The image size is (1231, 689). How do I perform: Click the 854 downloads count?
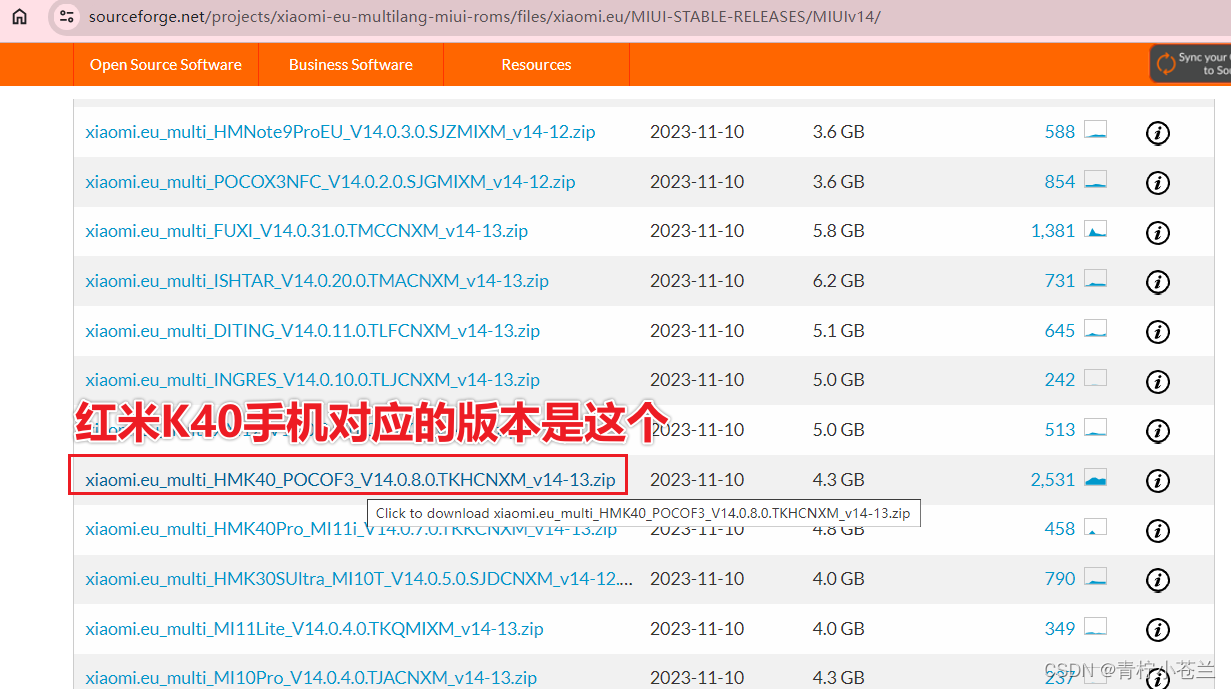(x=1059, y=182)
